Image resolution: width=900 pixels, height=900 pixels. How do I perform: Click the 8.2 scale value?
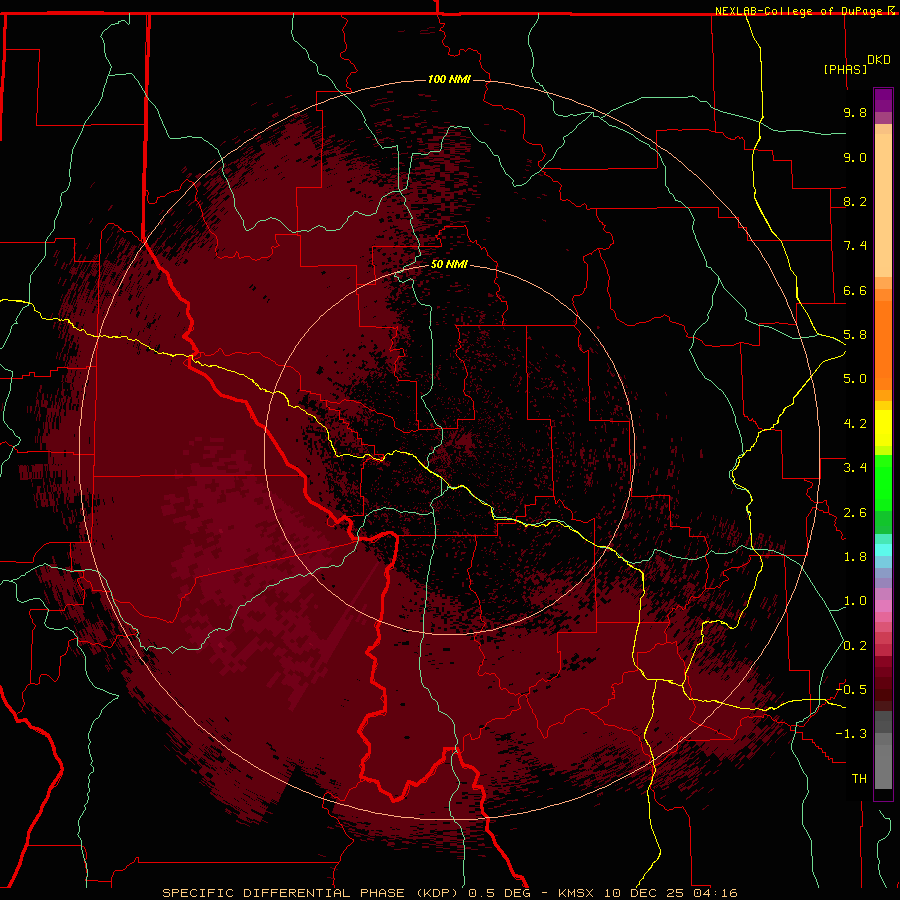pyautogui.click(x=855, y=201)
